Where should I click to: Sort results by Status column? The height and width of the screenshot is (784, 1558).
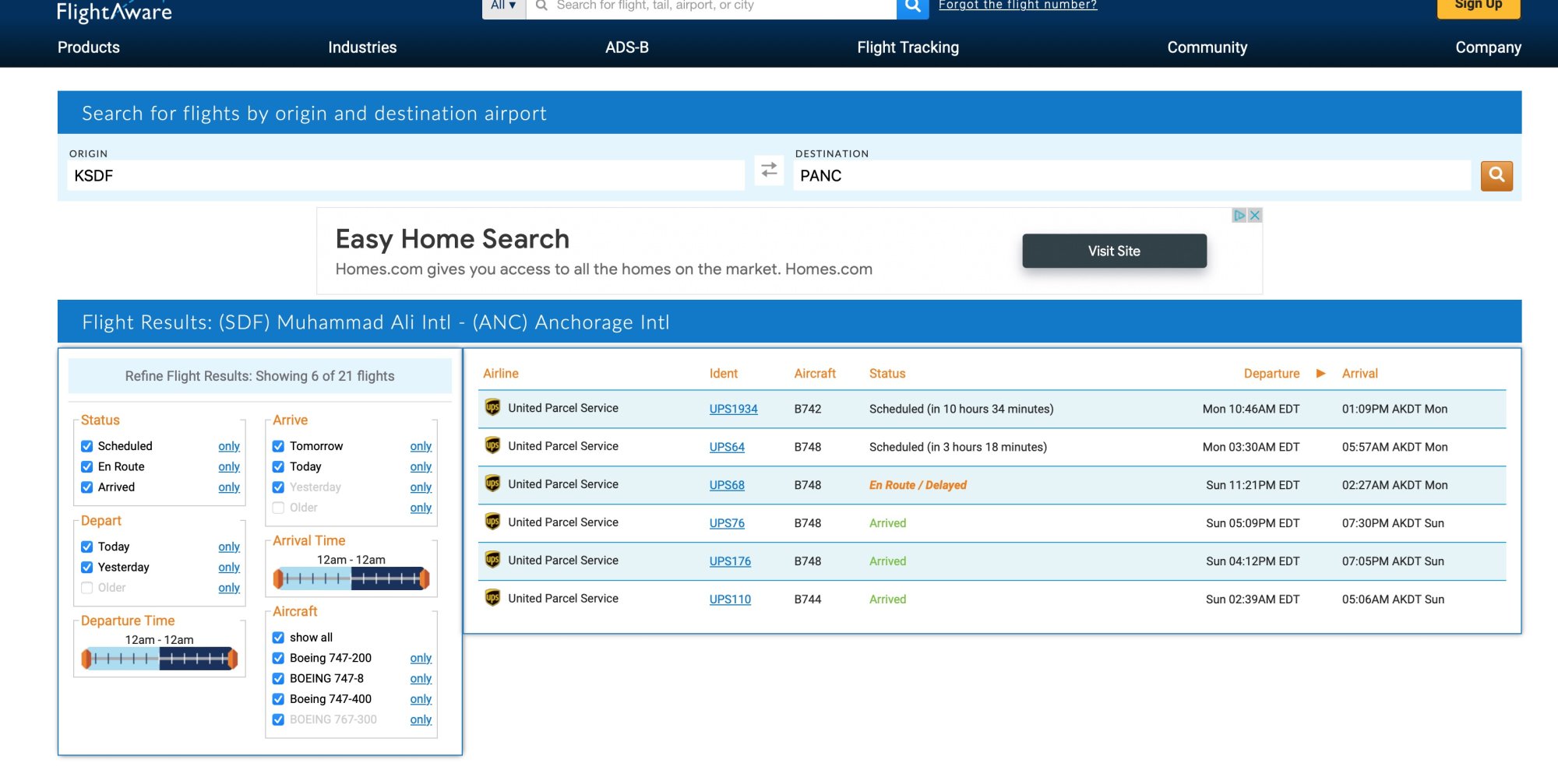[x=887, y=374]
